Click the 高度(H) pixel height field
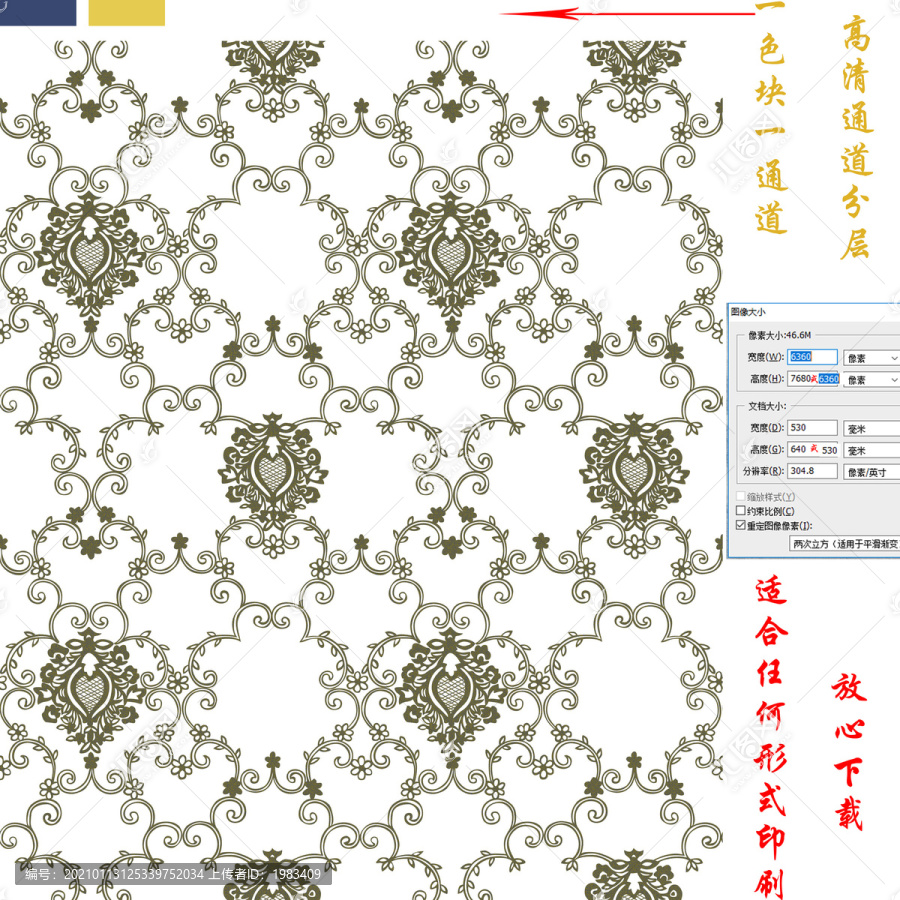This screenshot has width=900, height=900. coord(814,379)
